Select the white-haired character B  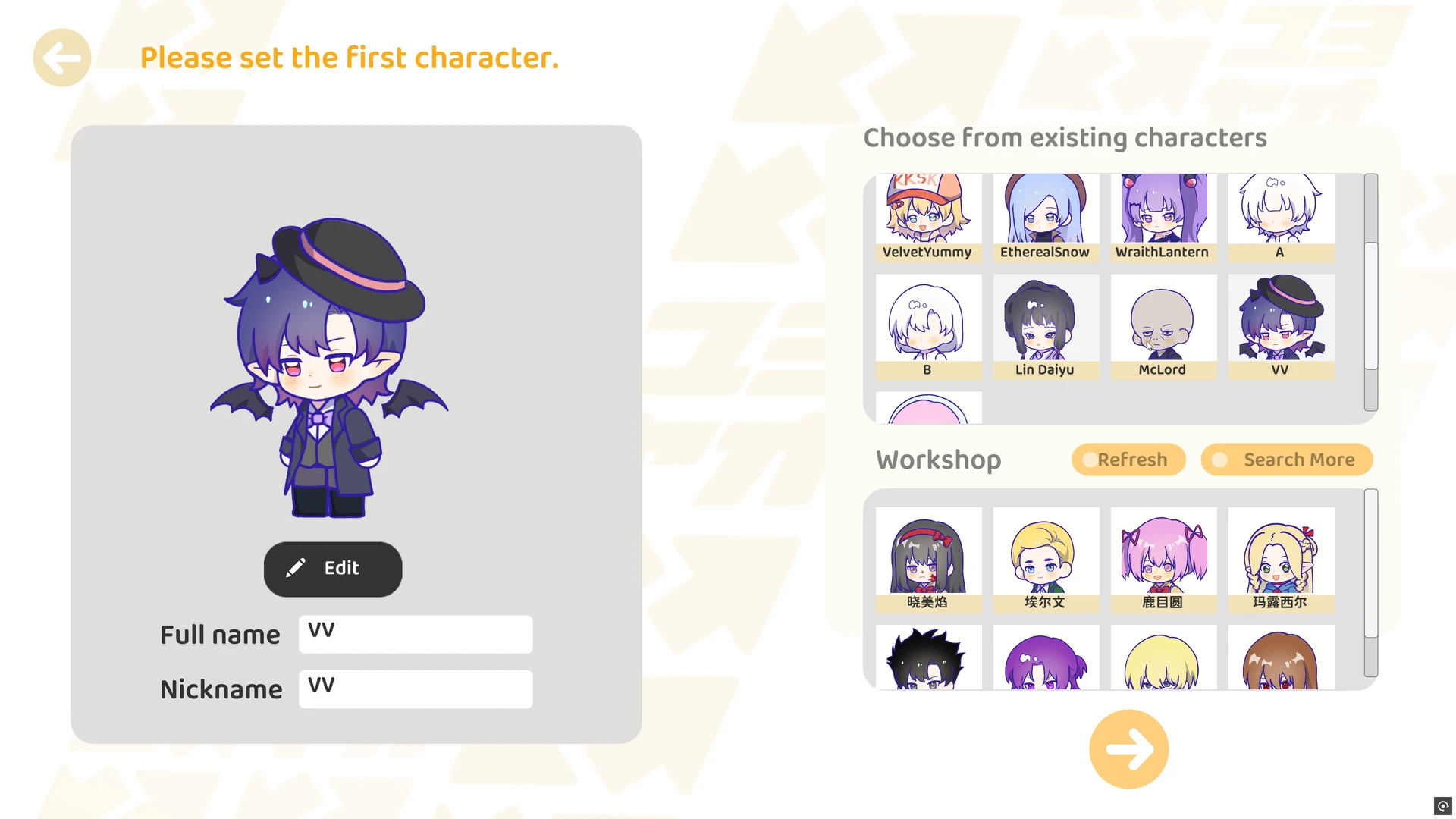click(x=928, y=327)
